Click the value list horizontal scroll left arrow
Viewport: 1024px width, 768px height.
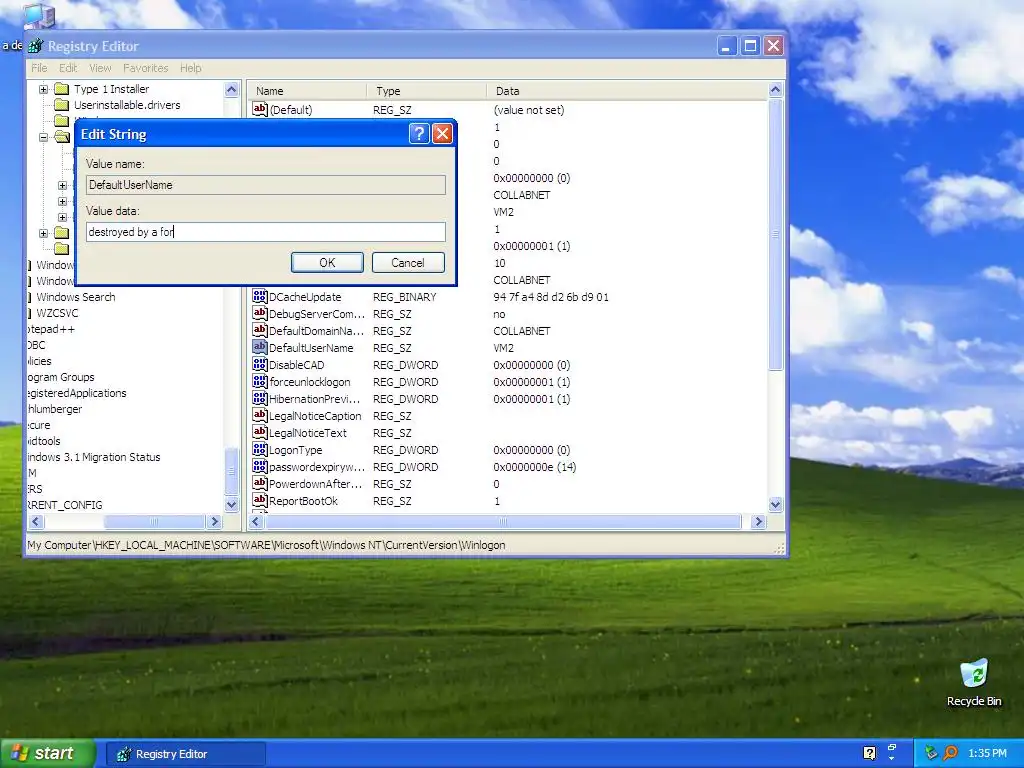pyautogui.click(x=256, y=521)
